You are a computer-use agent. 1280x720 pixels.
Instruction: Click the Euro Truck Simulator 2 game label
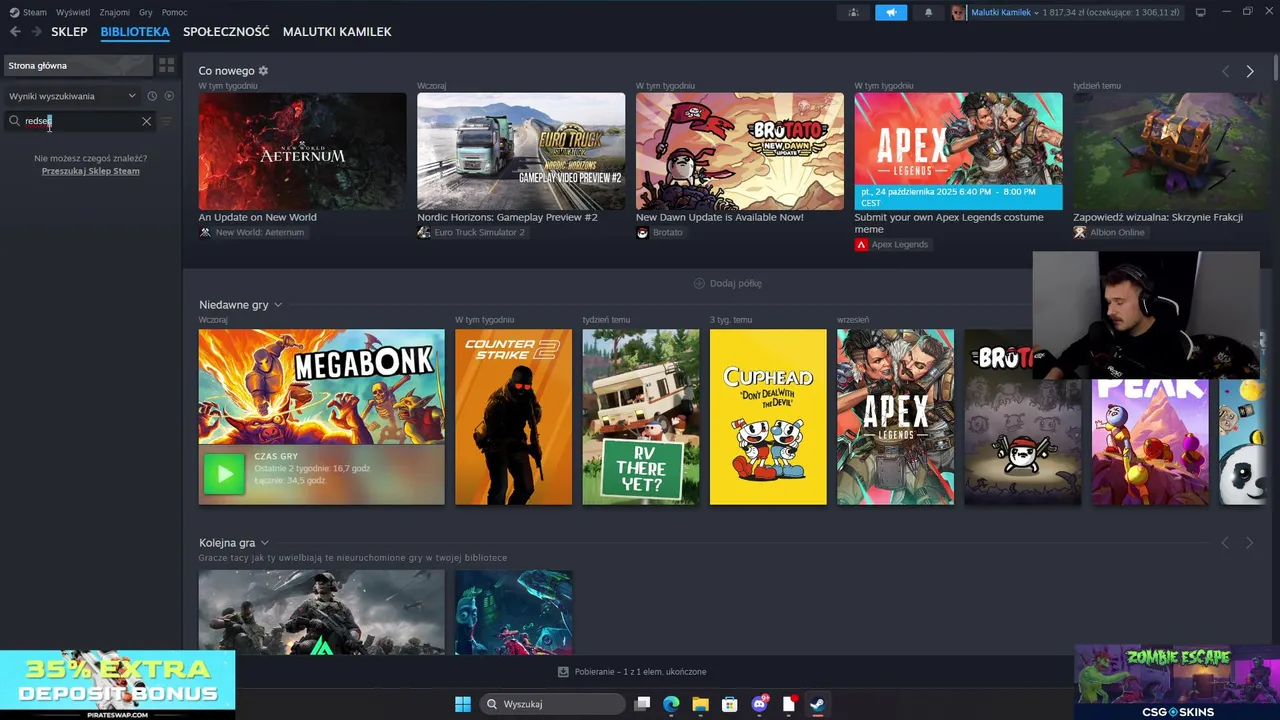tap(471, 232)
